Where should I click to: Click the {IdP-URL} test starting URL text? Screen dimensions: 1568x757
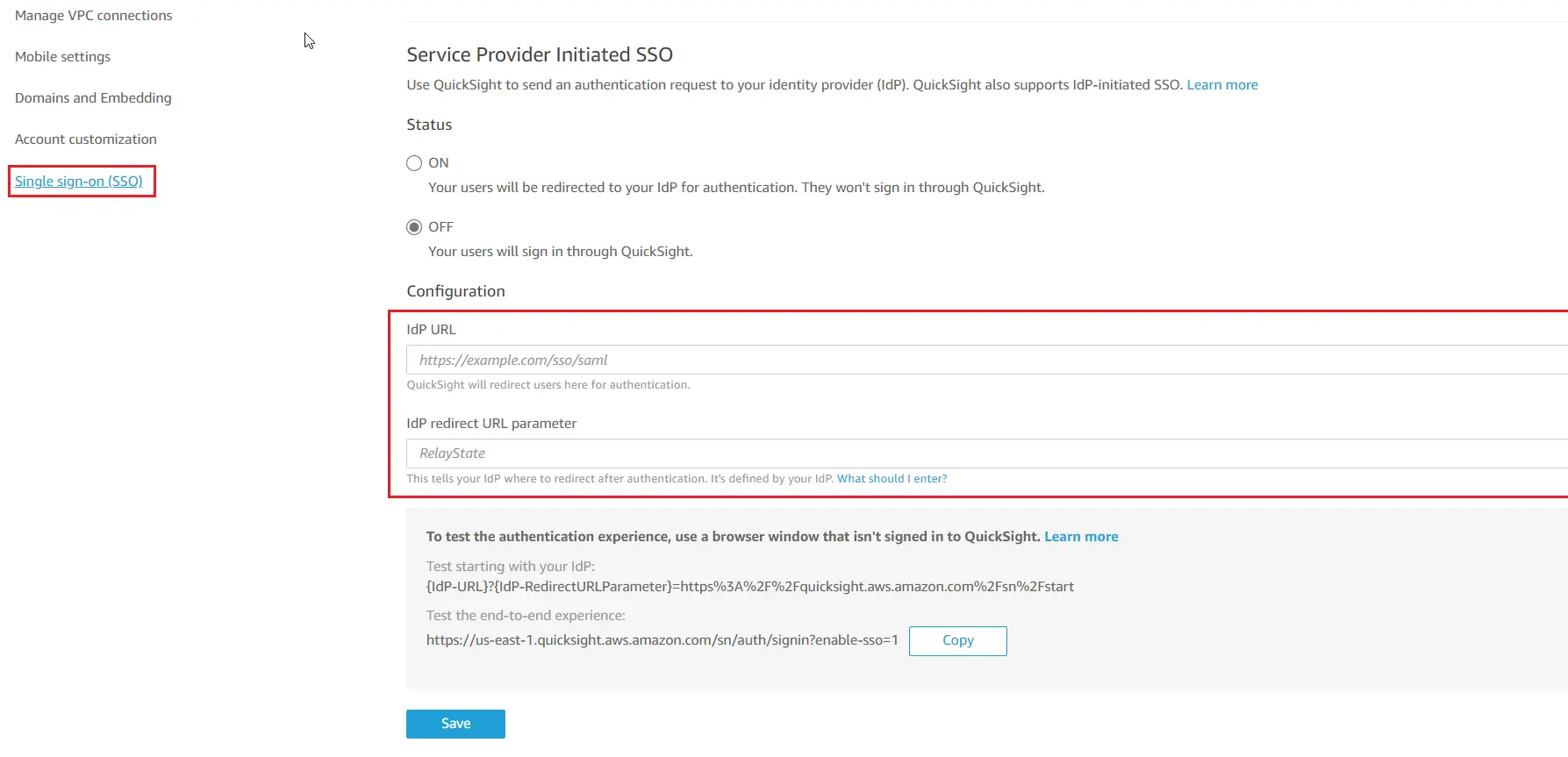(x=750, y=587)
